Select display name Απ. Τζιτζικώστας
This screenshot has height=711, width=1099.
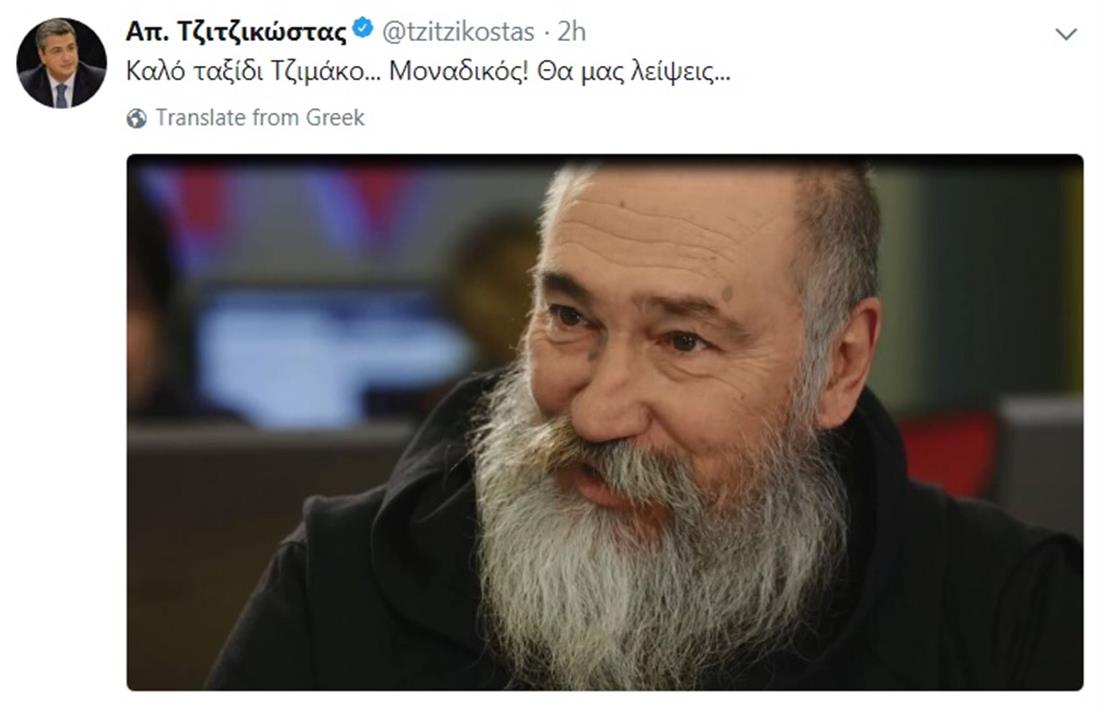[236, 32]
